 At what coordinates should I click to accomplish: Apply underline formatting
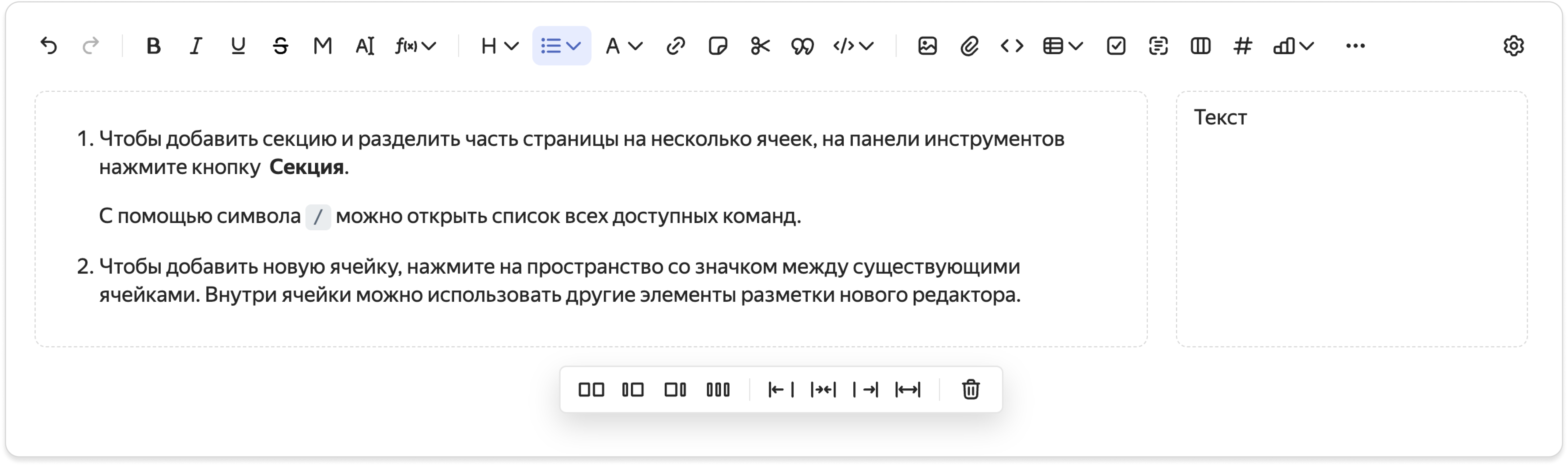pos(238,46)
